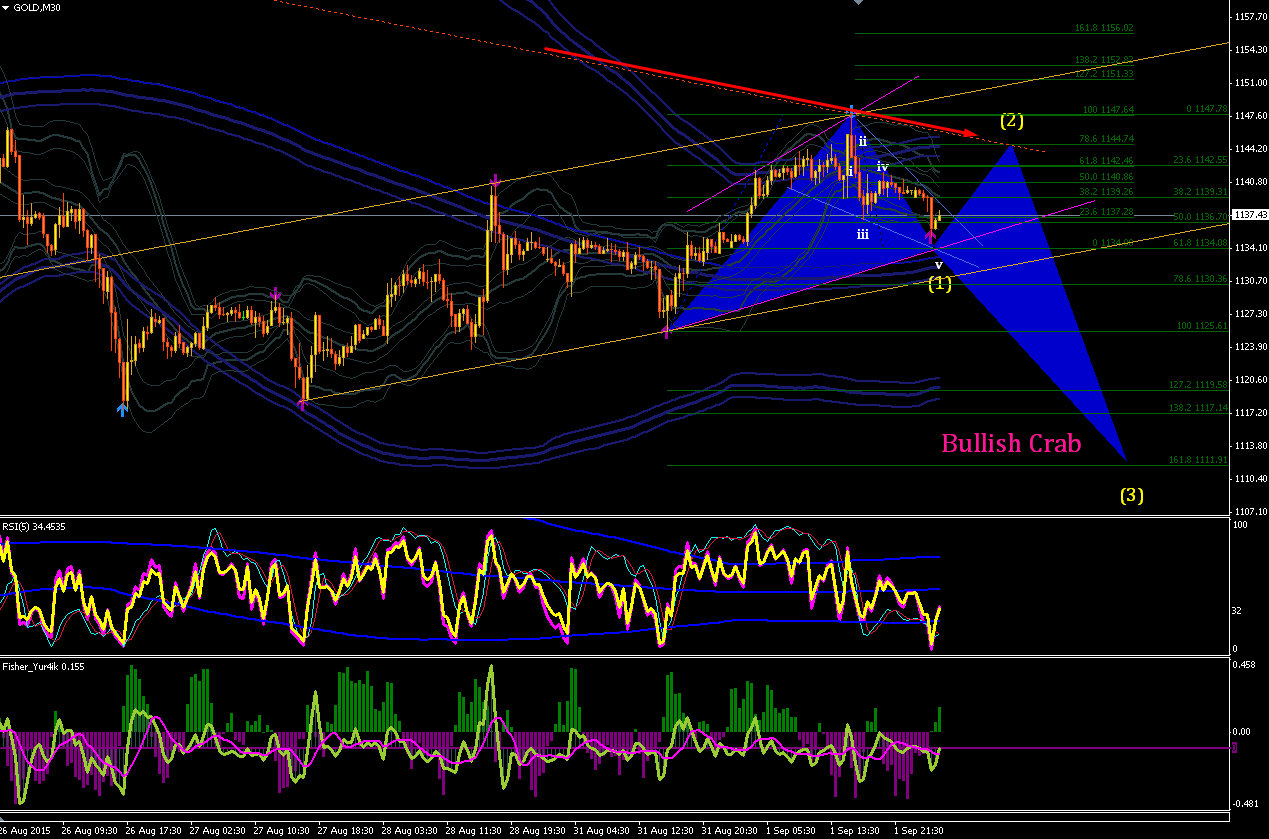
Task: Click Fibonacci level 23.6 1137.28
Action: [1107, 212]
